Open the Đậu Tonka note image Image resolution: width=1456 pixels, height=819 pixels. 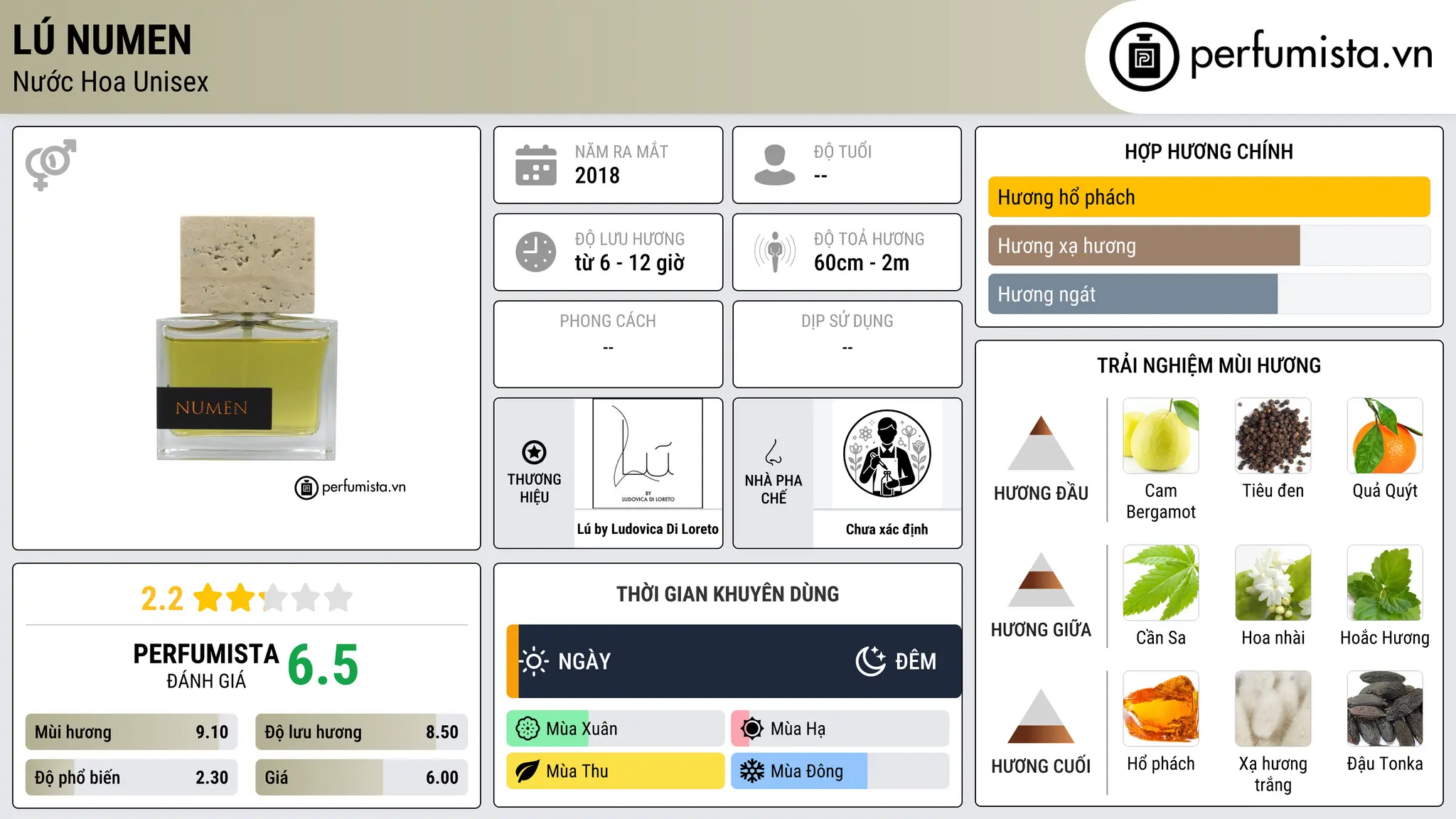pyautogui.click(x=1385, y=709)
